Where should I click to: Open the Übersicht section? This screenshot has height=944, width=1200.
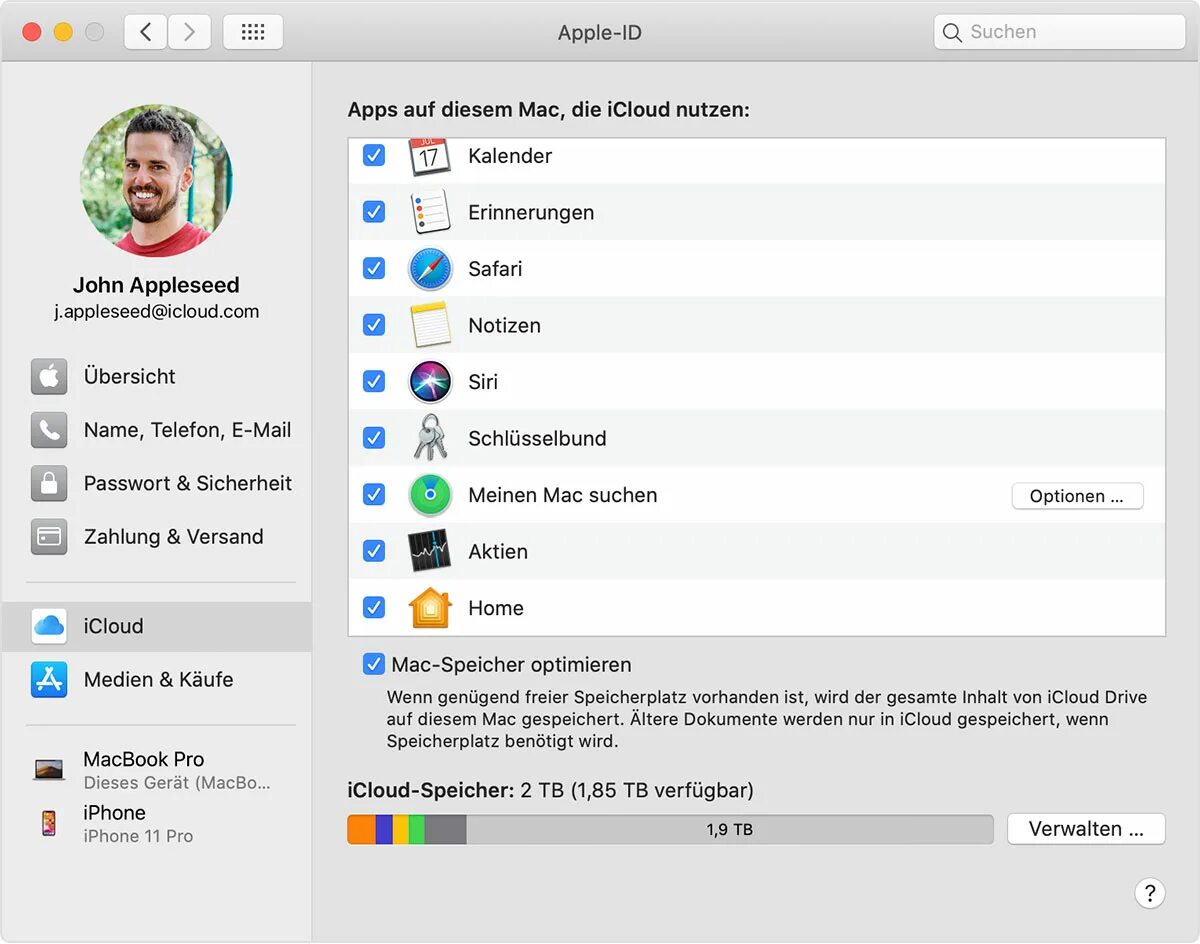(x=157, y=377)
